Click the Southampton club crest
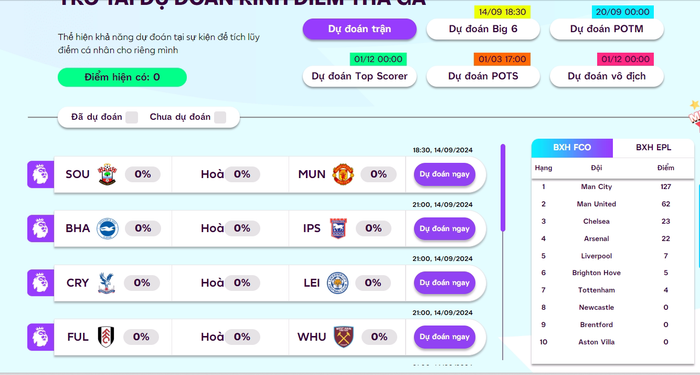Viewport: 700px width, 375px height. coord(107,174)
